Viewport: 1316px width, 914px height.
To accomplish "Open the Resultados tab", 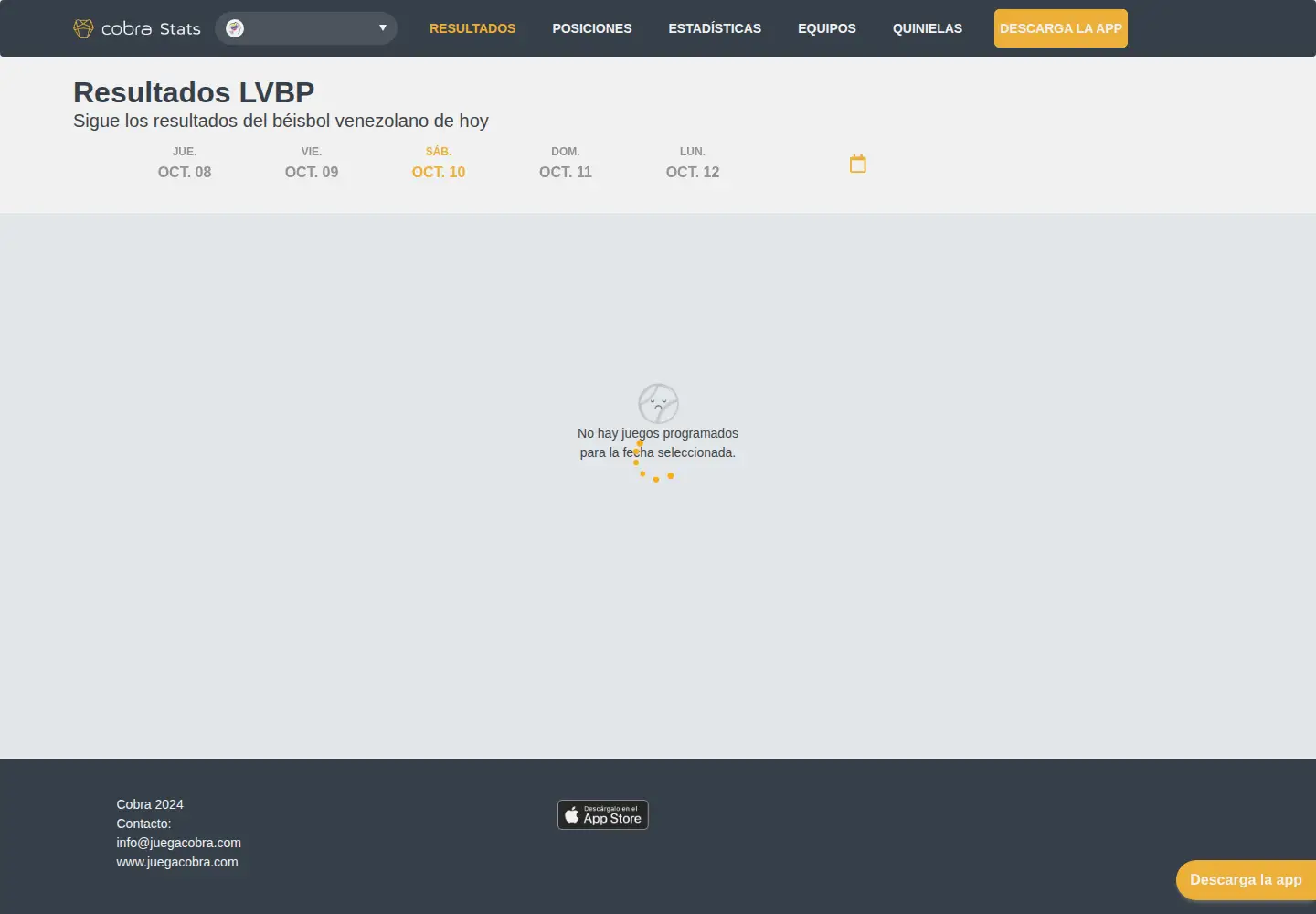I will click(x=472, y=28).
